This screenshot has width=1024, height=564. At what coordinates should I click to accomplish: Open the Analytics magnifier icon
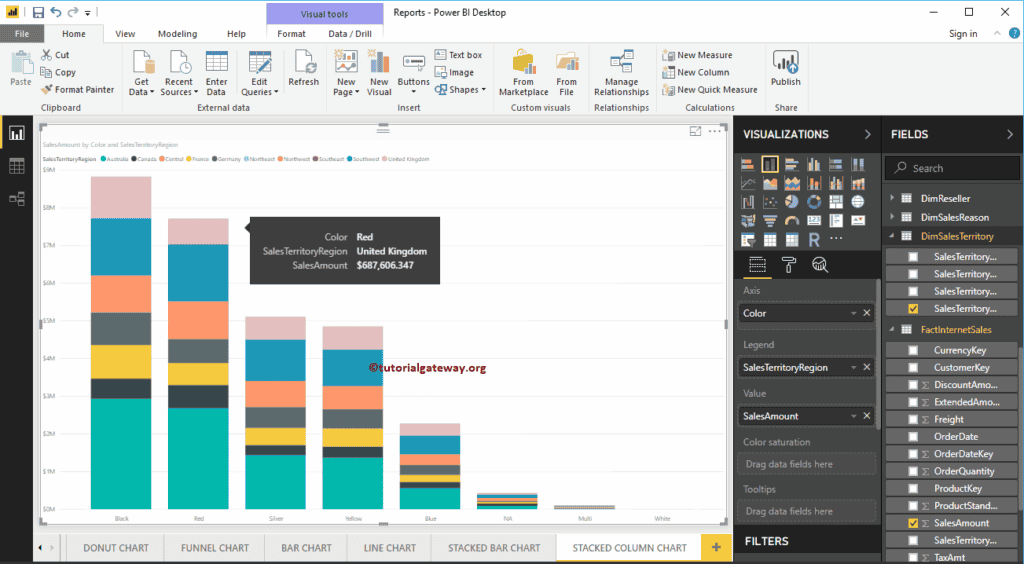pos(820,264)
